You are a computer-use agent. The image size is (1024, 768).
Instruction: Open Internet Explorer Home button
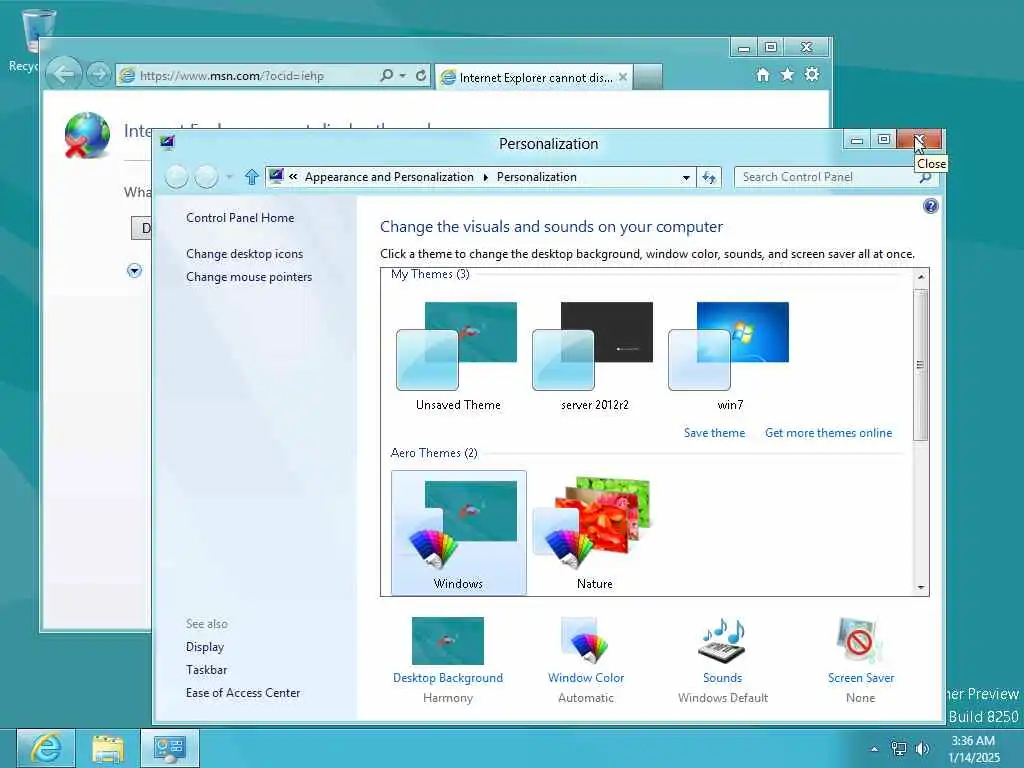[763, 74]
